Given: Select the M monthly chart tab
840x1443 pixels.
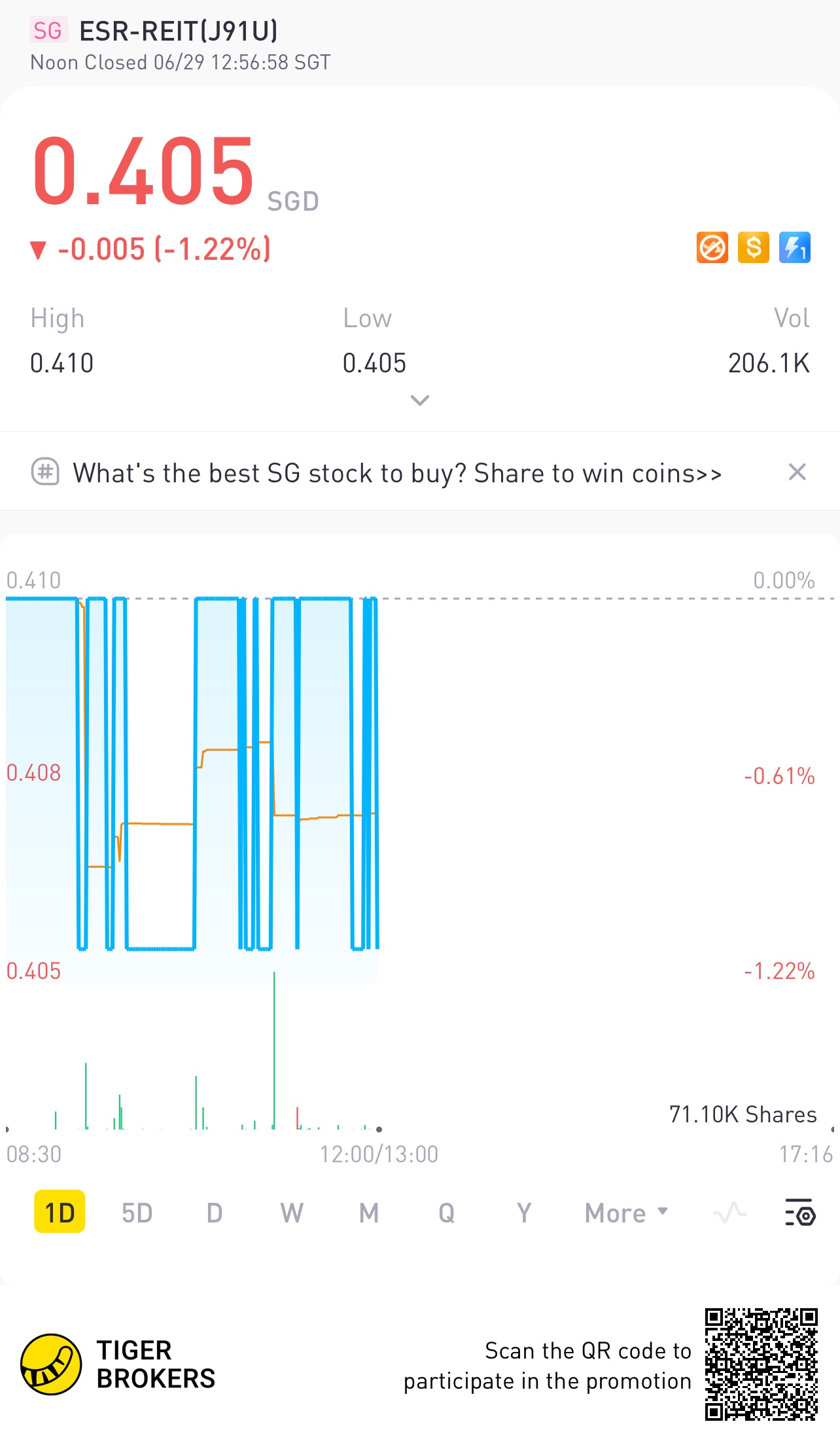Looking at the screenshot, I should coord(369,1213).
